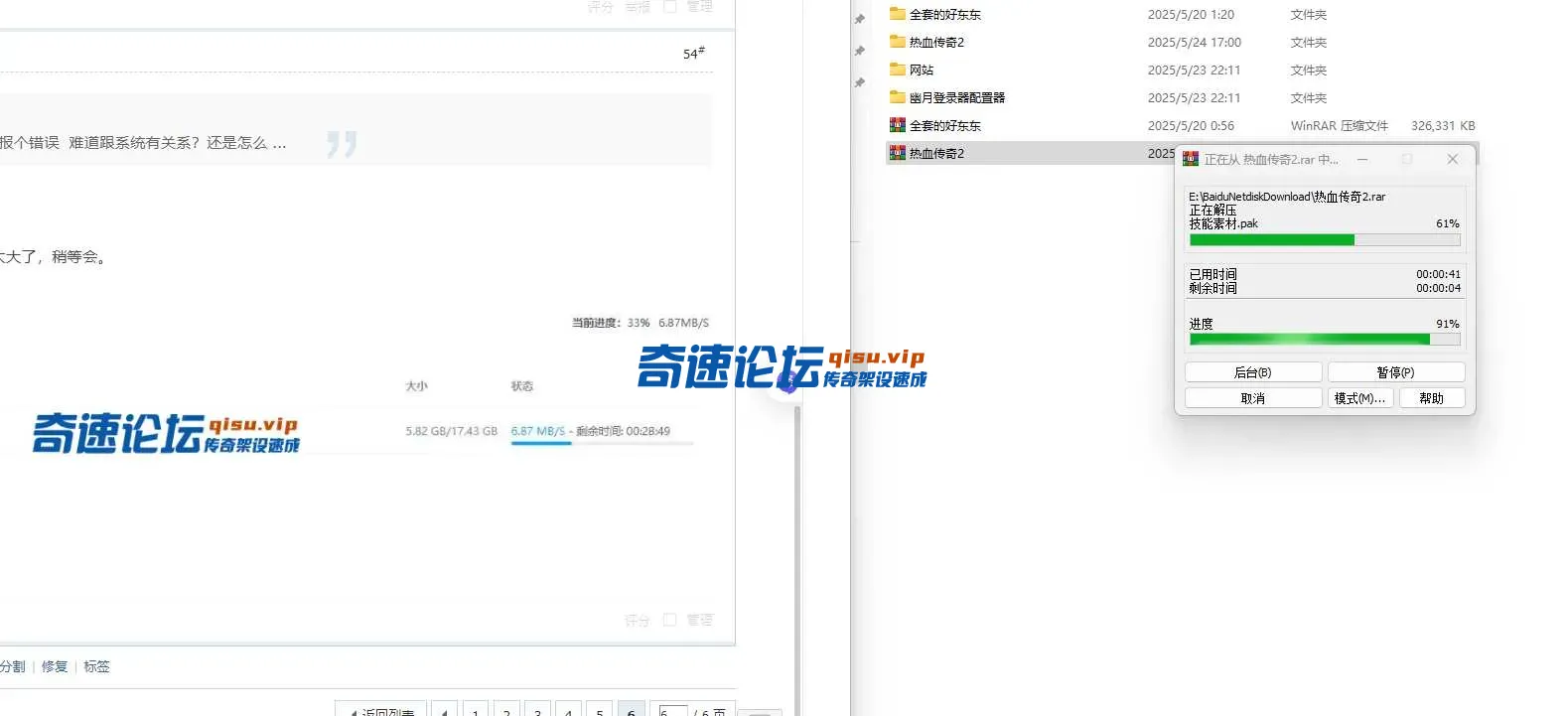Click the 大小 column header
The width and height of the screenshot is (1568, 716).
[416, 385]
